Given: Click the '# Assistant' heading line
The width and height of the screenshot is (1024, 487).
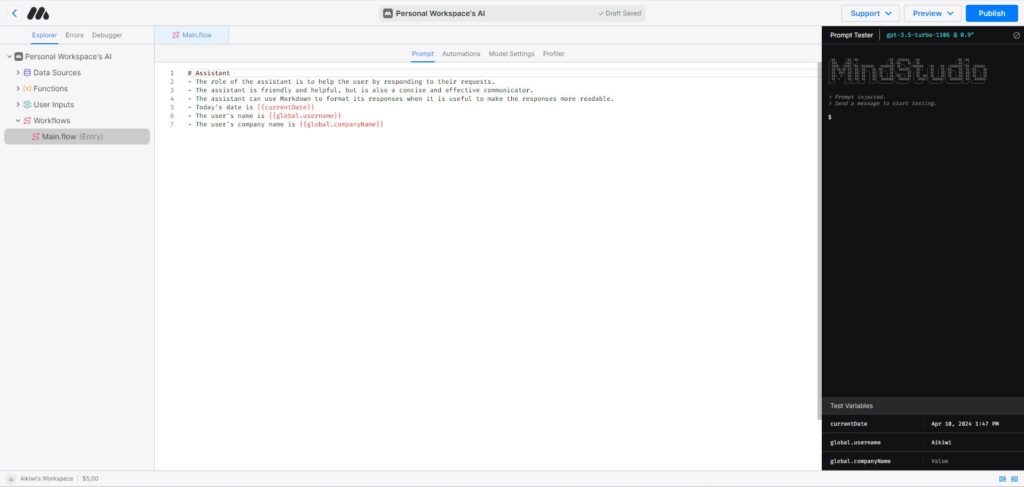Looking at the screenshot, I should click(208, 73).
